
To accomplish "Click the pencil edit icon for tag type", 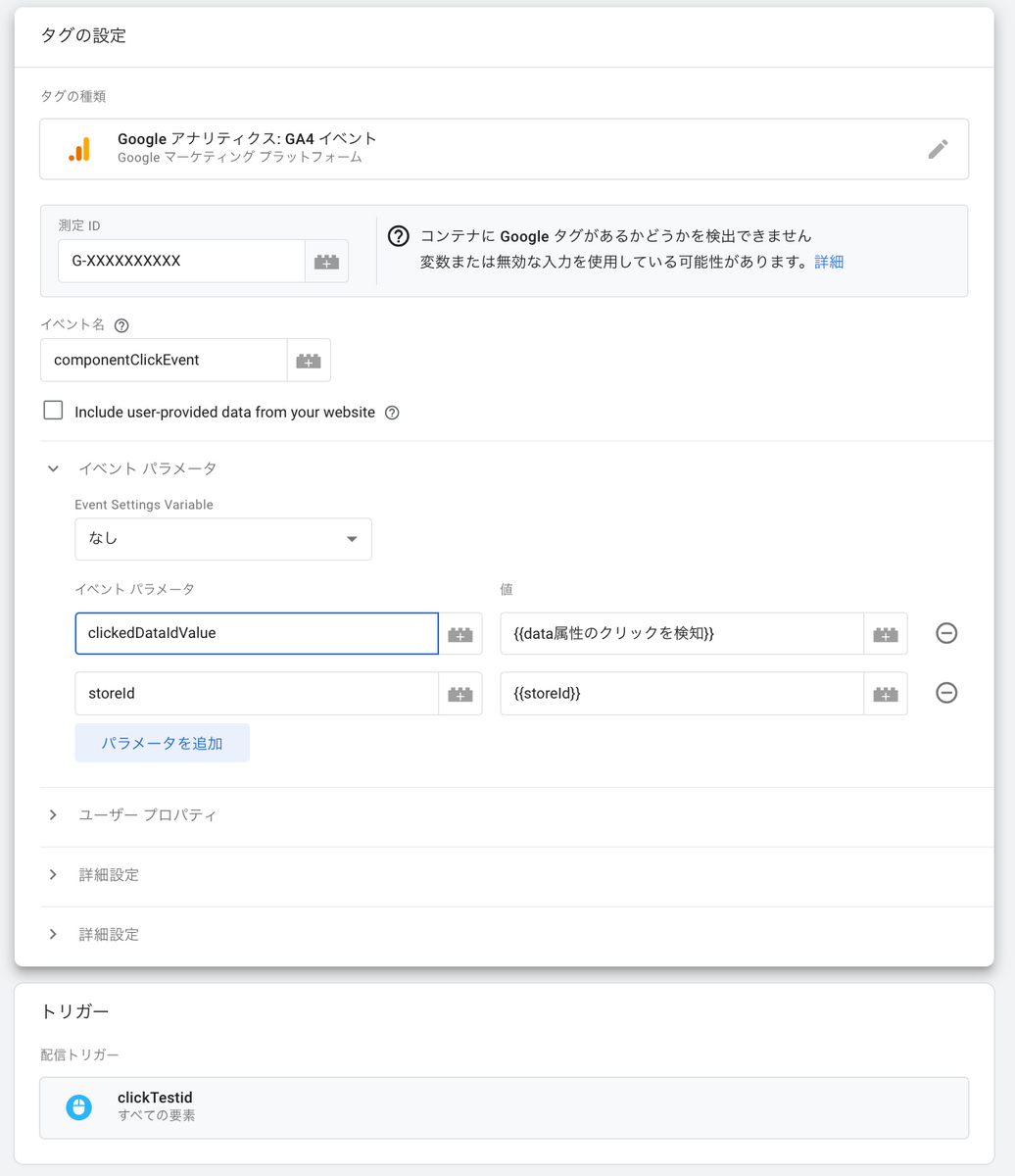I will click(x=938, y=149).
